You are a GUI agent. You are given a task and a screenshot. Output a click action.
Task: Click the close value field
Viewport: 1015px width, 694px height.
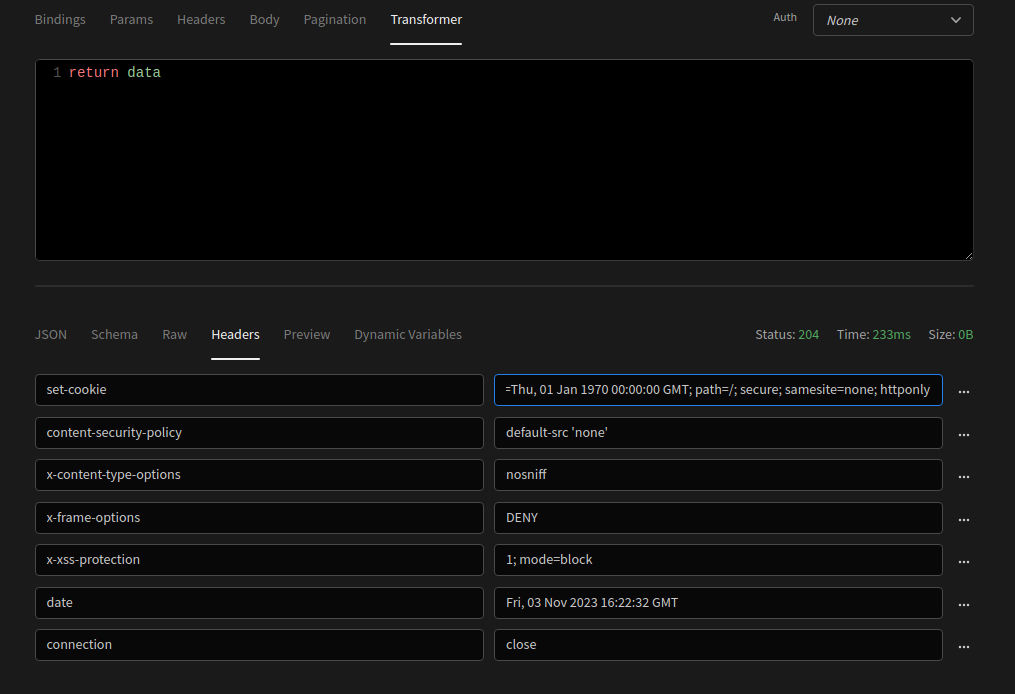(x=718, y=645)
